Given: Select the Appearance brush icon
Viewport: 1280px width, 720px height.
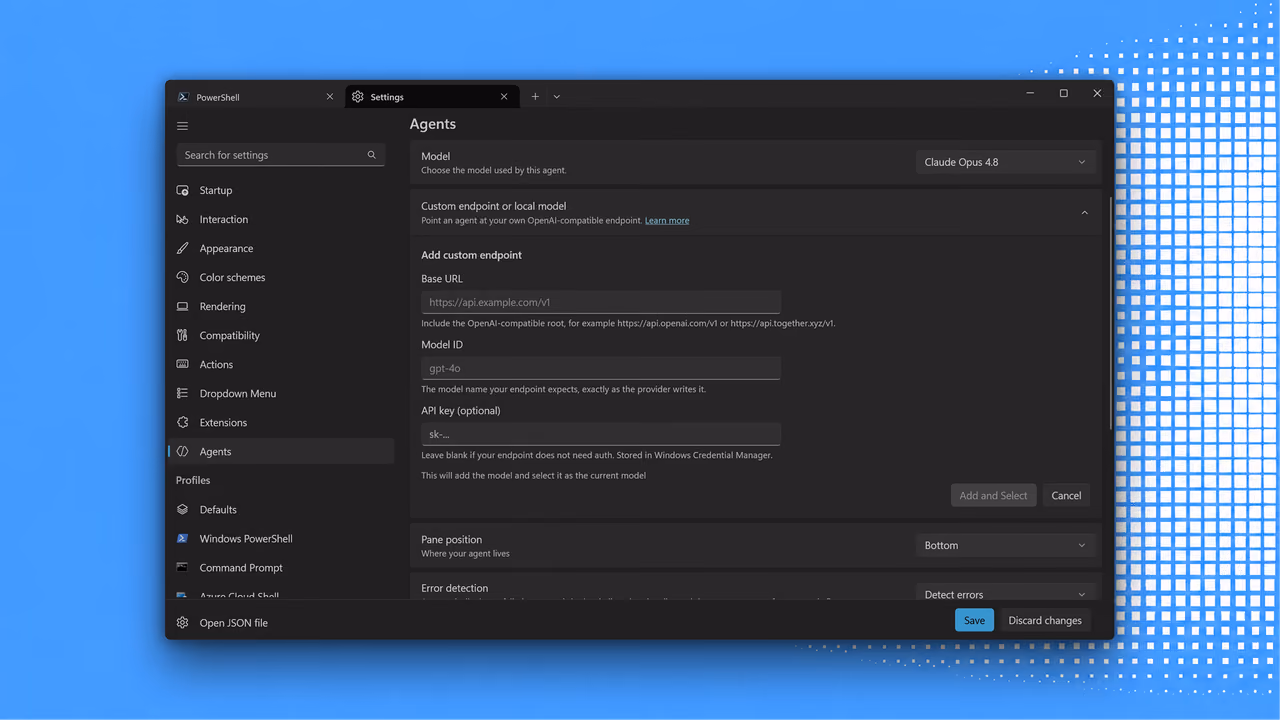Looking at the screenshot, I should tap(182, 248).
